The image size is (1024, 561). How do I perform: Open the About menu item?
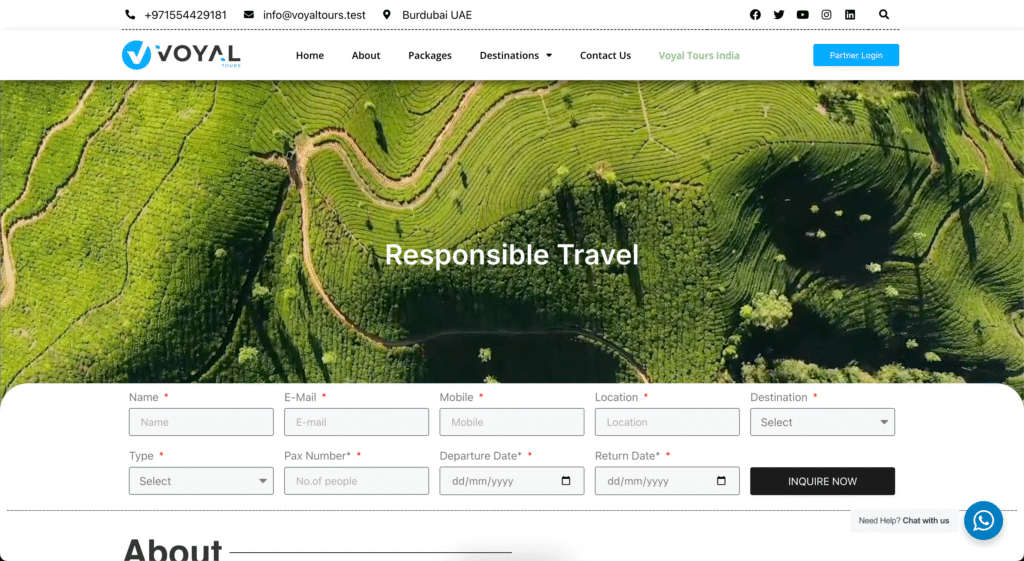coord(366,56)
